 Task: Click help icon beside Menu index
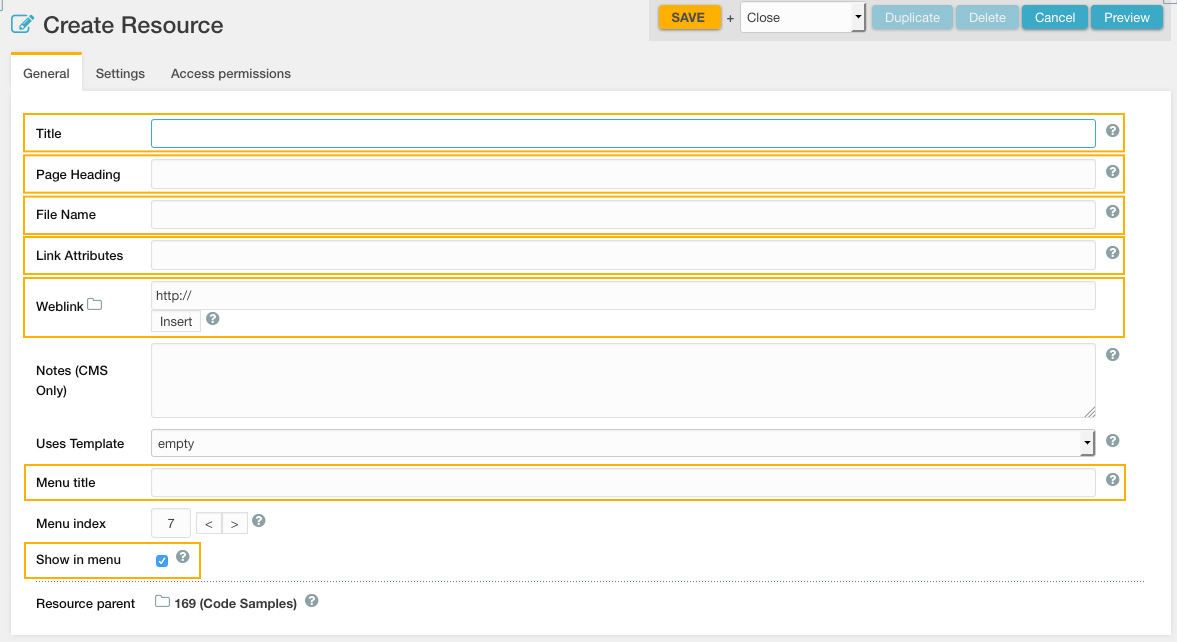(259, 521)
